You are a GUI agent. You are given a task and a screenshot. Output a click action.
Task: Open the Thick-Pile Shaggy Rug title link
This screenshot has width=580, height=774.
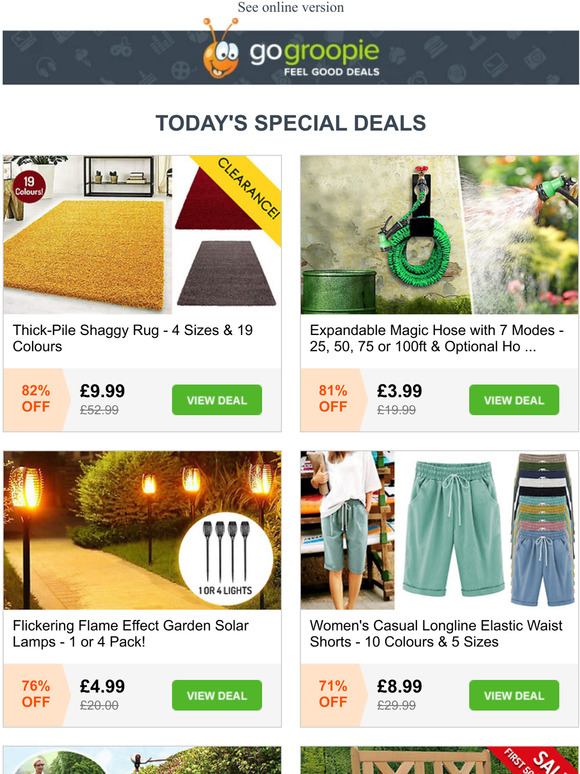pyautogui.click(x=132, y=338)
